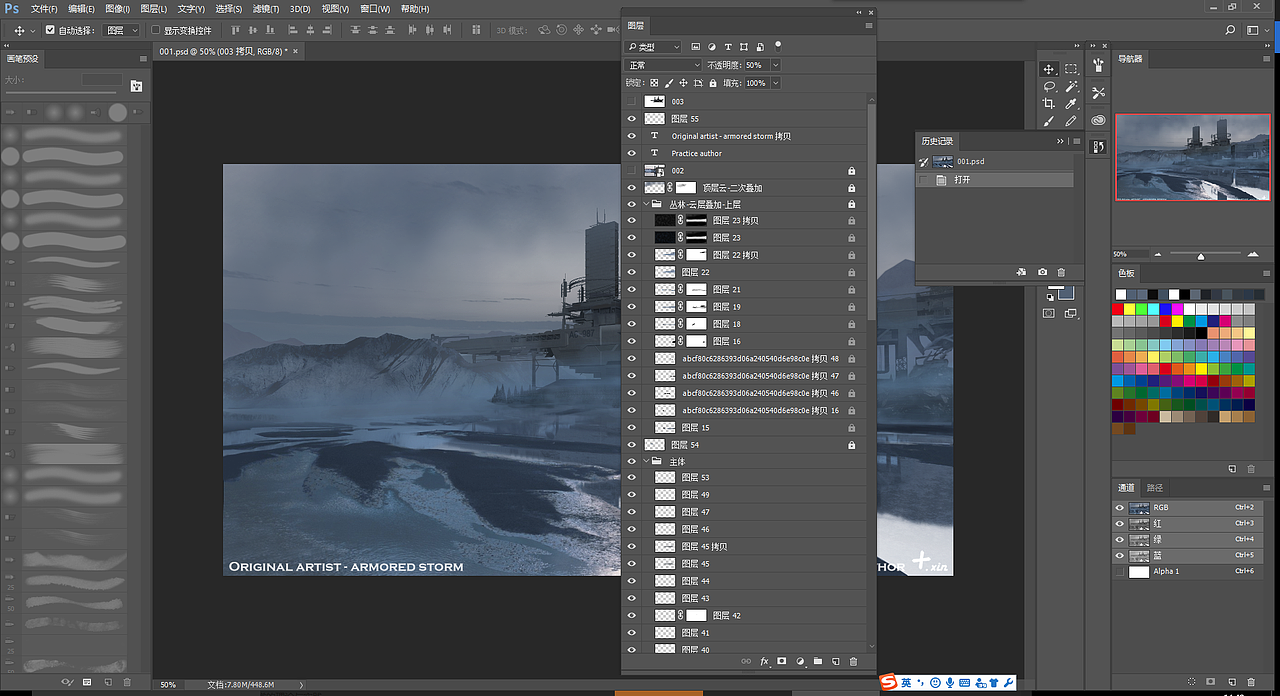Screen dimensions: 1280x696
Task: Select the Eyedropper tool
Action: click(x=1071, y=103)
